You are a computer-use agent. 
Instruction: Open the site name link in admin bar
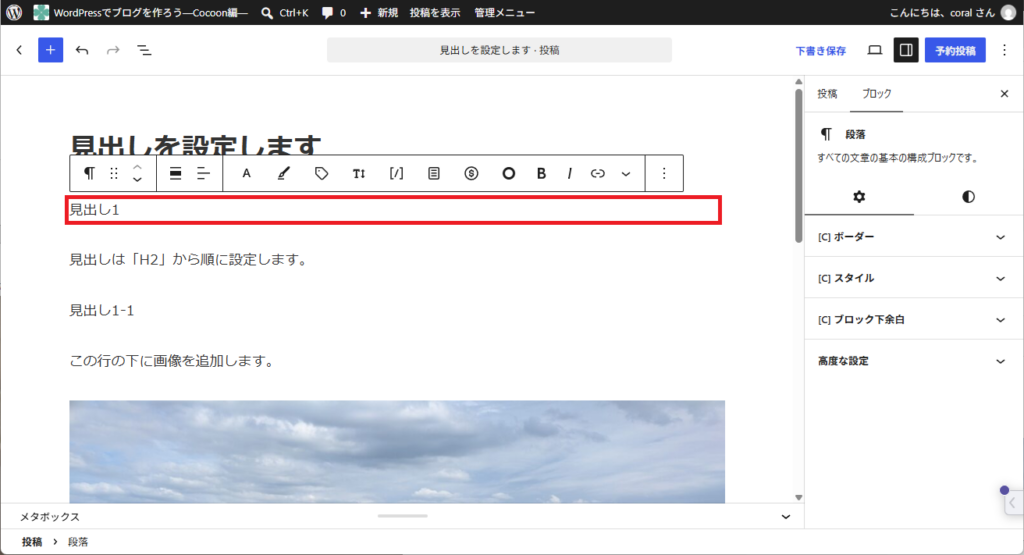coord(141,12)
